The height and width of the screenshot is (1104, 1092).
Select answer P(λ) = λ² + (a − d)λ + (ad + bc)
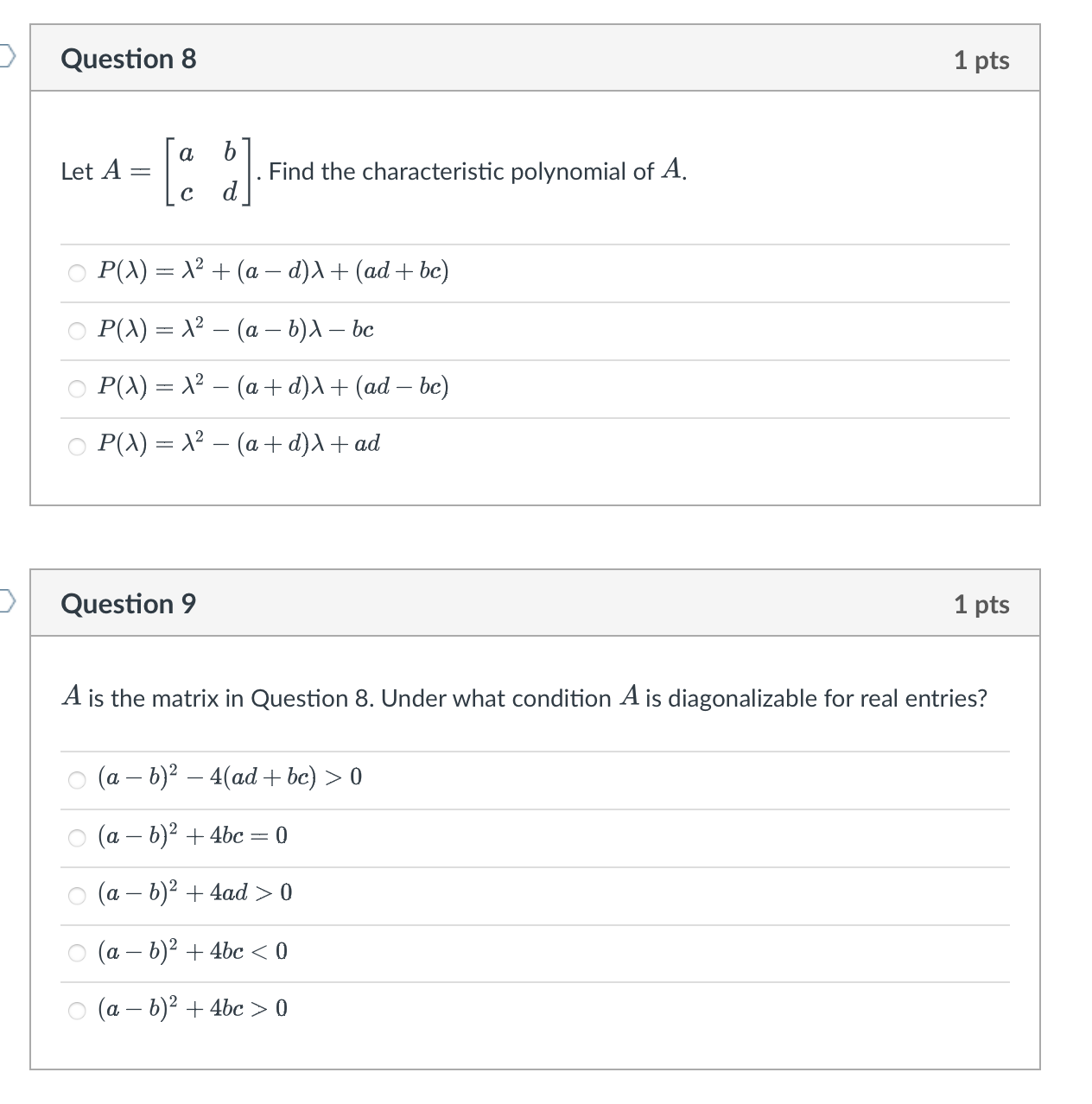pyautogui.click(x=76, y=272)
